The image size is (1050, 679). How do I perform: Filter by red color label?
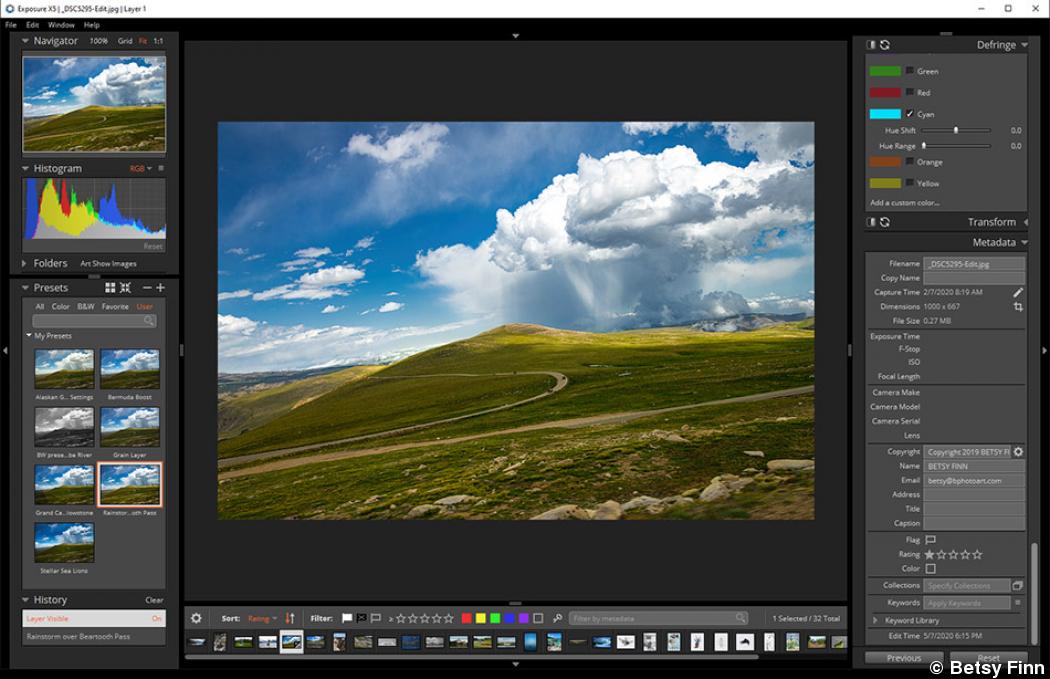[467, 618]
